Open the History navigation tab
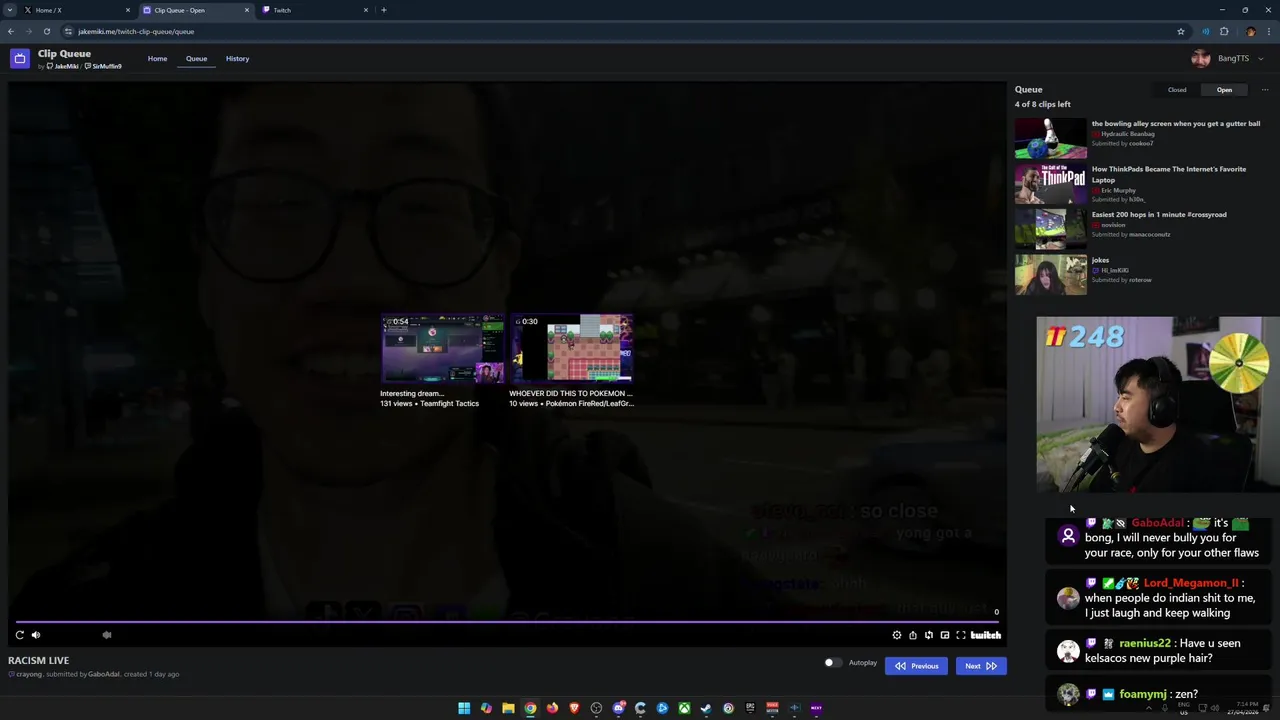Viewport: 1280px width, 720px height. point(237,58)
